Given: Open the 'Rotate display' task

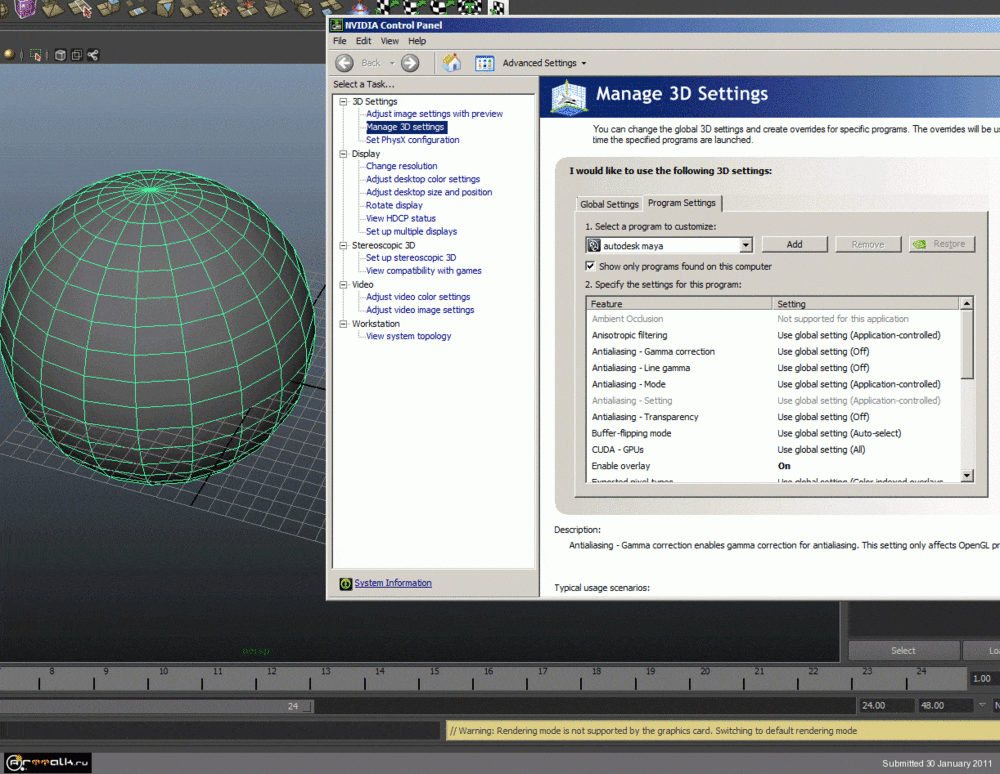Looking at the screenshot, I should (x=394, y=205).
